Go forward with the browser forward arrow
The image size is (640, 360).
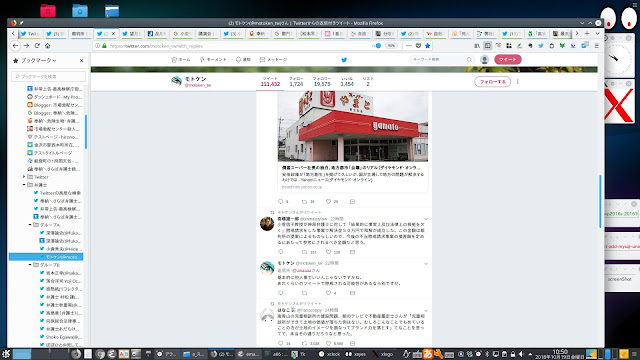[x=26, y=46]
